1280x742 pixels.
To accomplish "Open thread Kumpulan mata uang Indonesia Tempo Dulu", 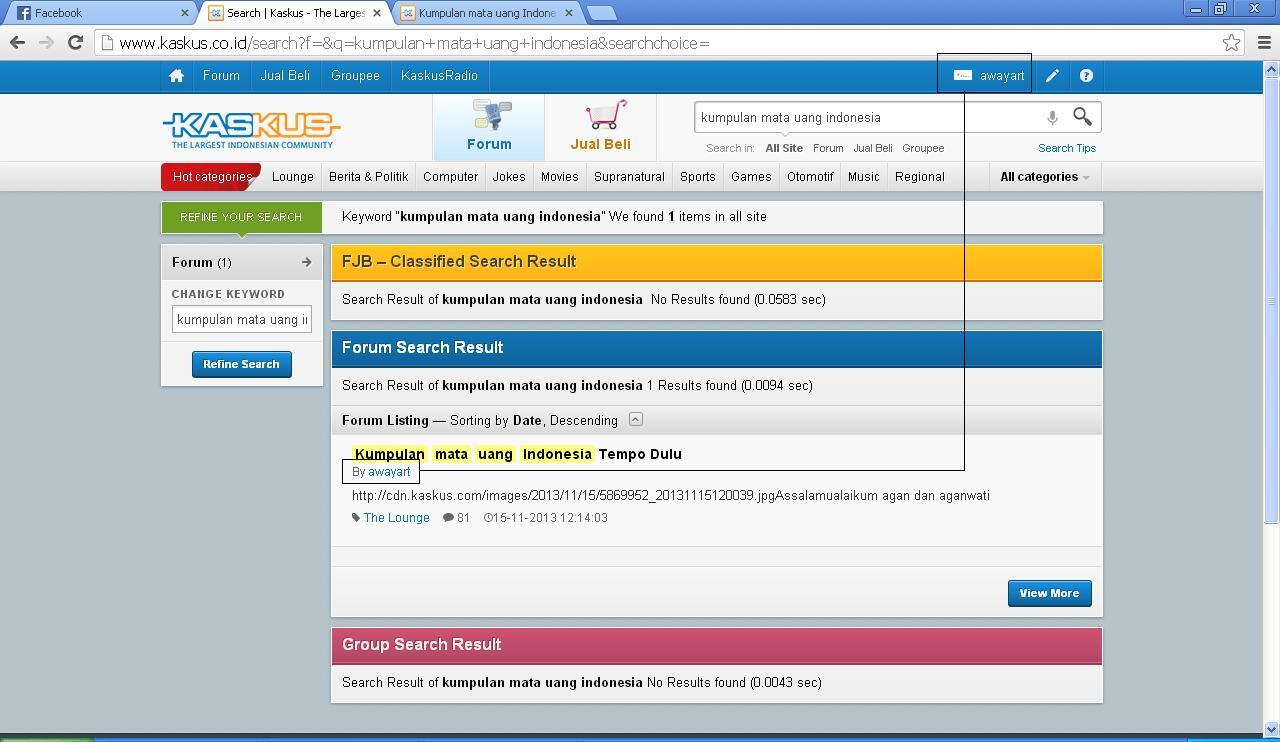I will pyautogui.click(x=518, y=454).
